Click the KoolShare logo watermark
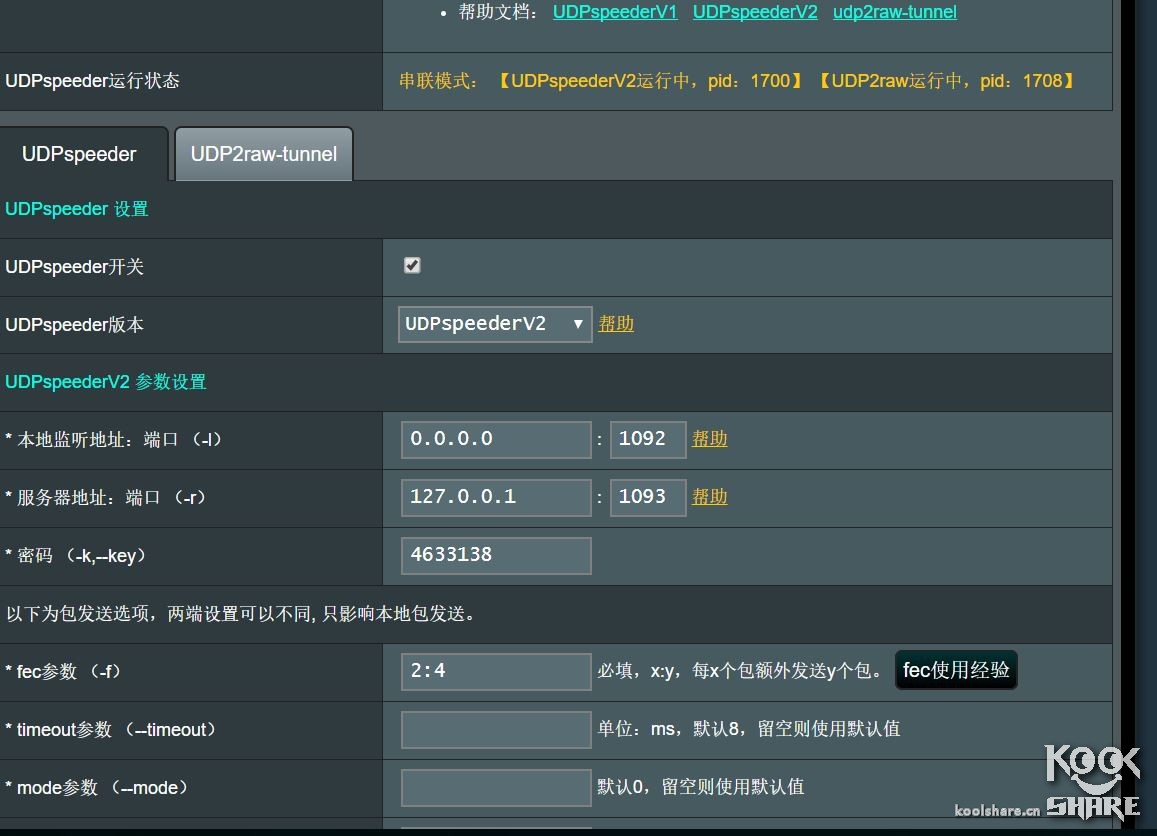 1092,782
